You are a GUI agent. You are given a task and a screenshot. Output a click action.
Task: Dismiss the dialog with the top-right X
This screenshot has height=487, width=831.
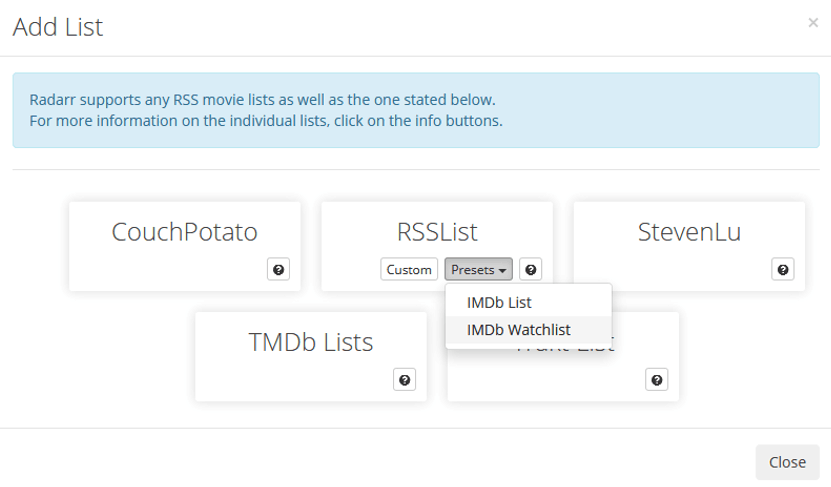coord(813,22)
